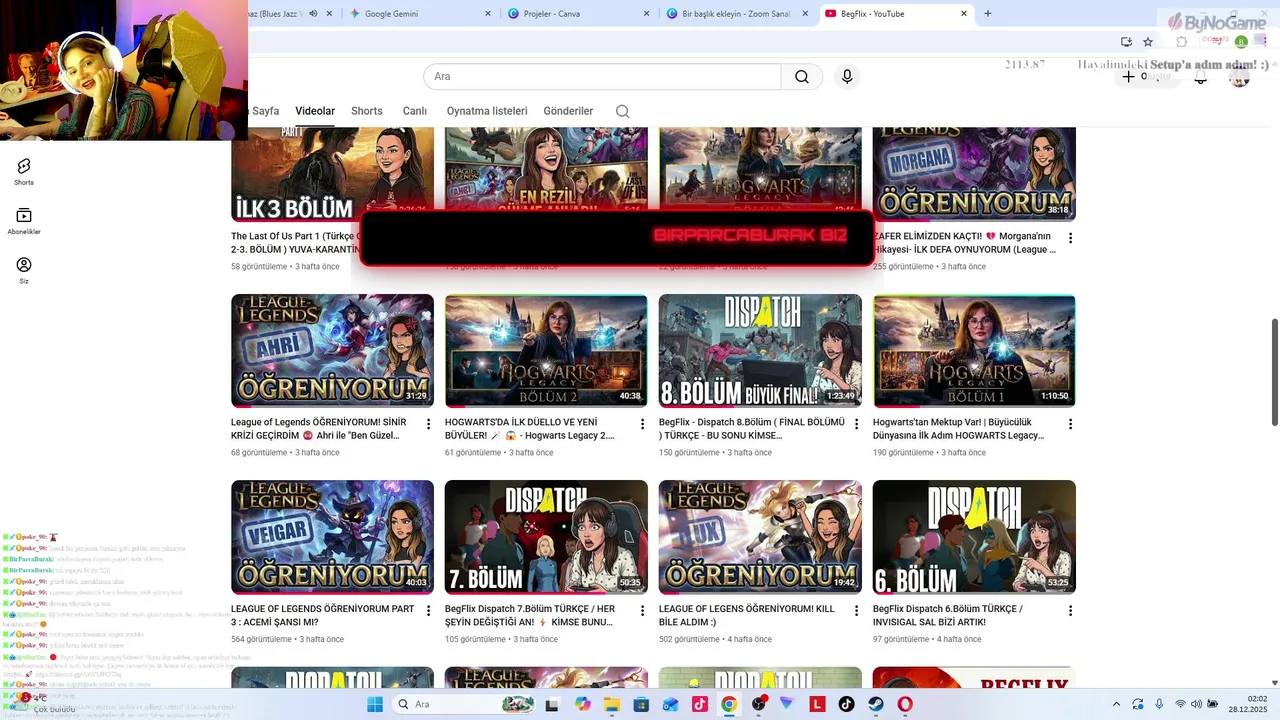
Task: Open Shorts in the left sidebar
Action: pos(24,171)
